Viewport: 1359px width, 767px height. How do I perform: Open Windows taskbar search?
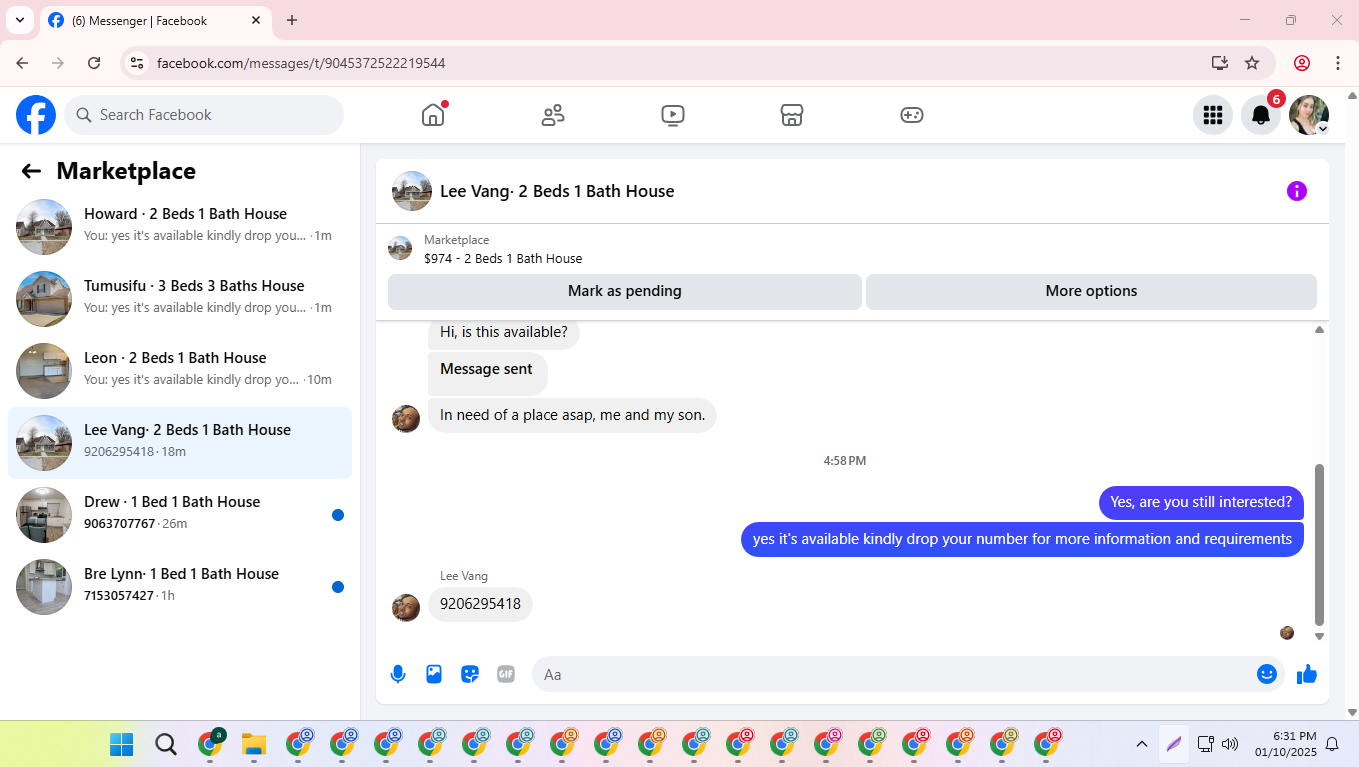[x=166, y=744]
